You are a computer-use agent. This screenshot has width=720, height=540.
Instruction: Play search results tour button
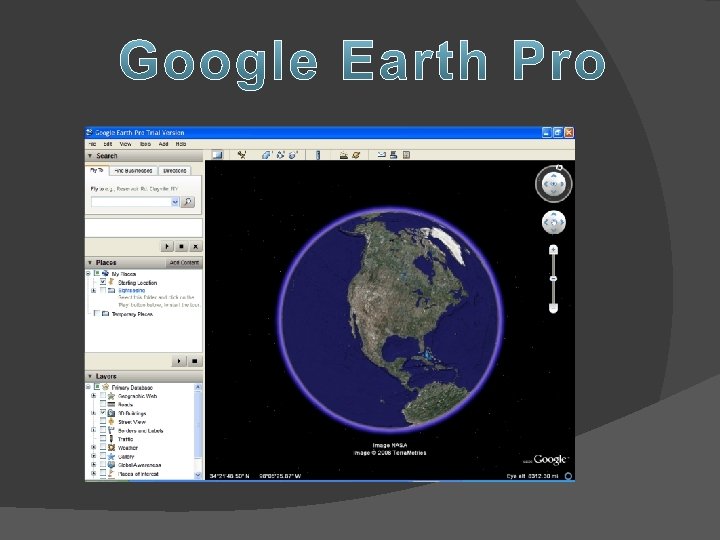tap(167, 247)
